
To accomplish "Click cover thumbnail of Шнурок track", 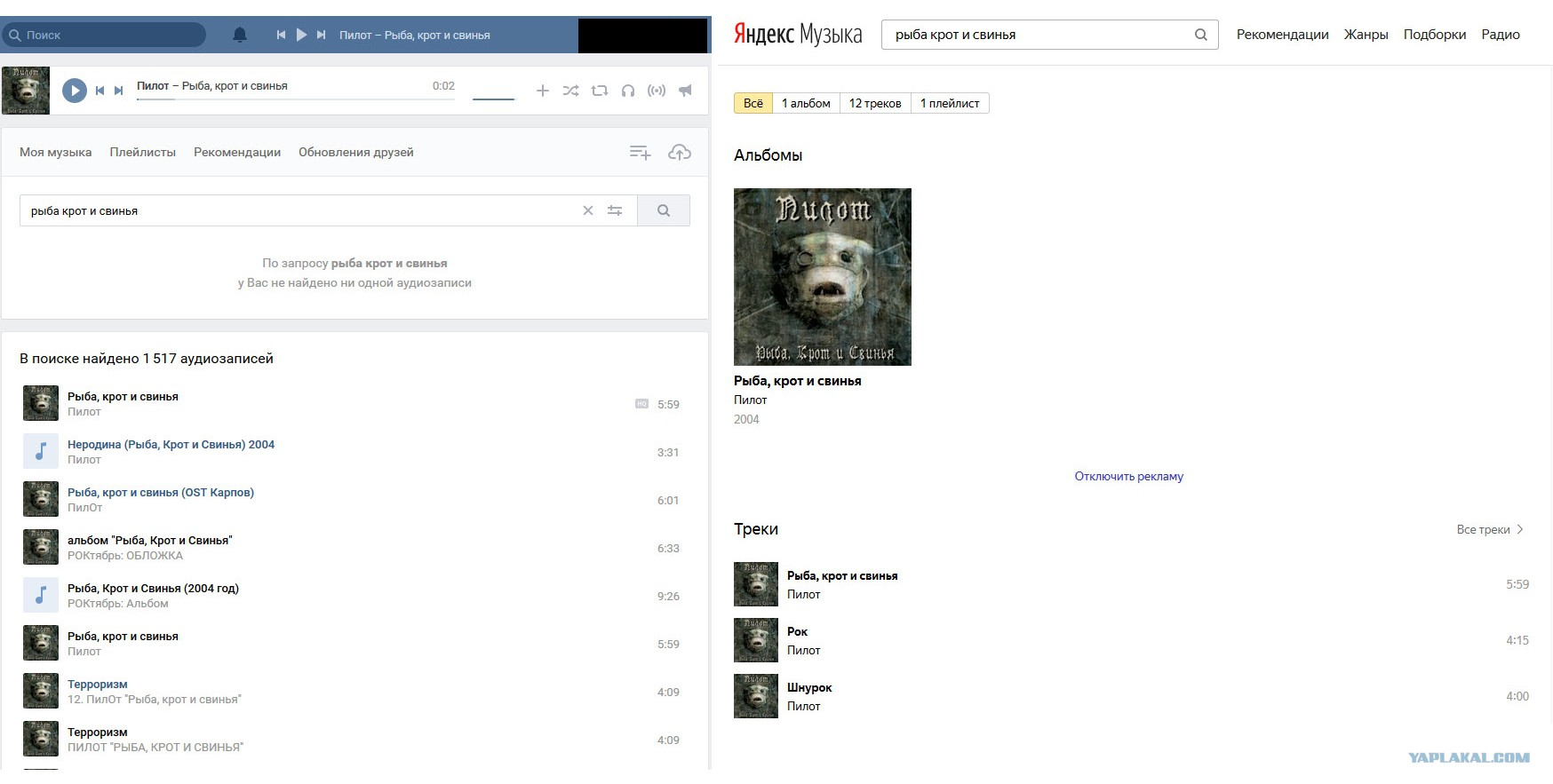I will 756,696.
